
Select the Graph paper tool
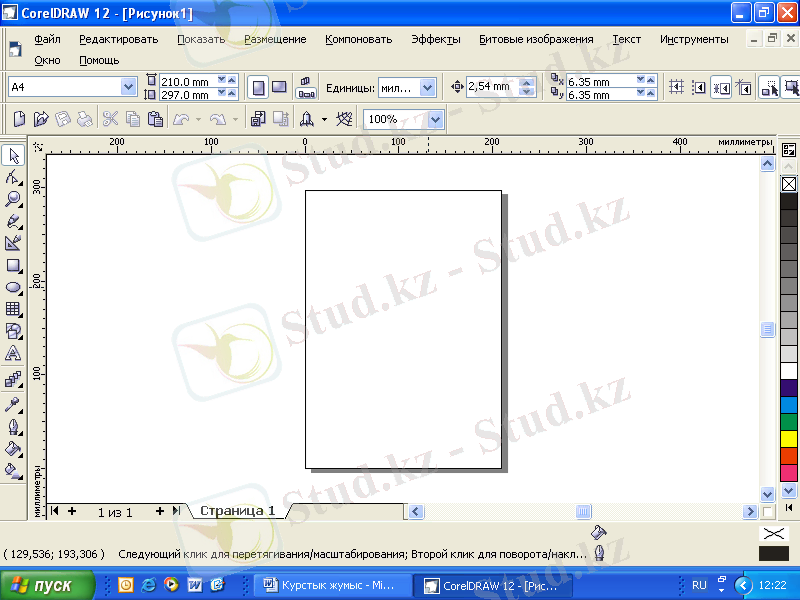click(13, 309)
